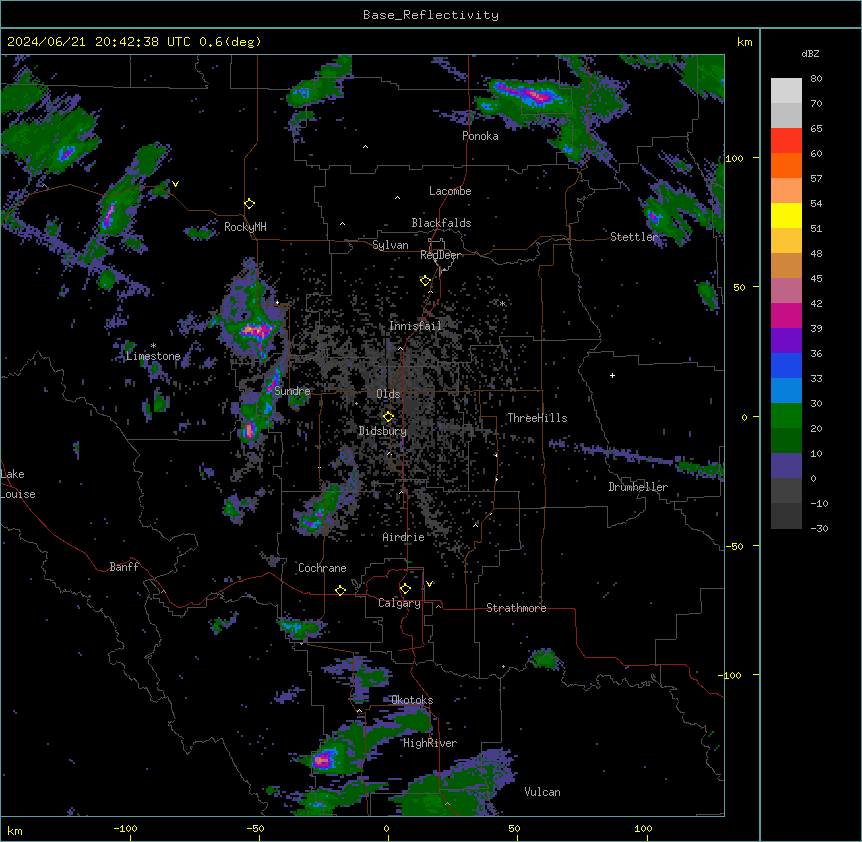Click the ThreeHills label

click(x=537, y=418)
